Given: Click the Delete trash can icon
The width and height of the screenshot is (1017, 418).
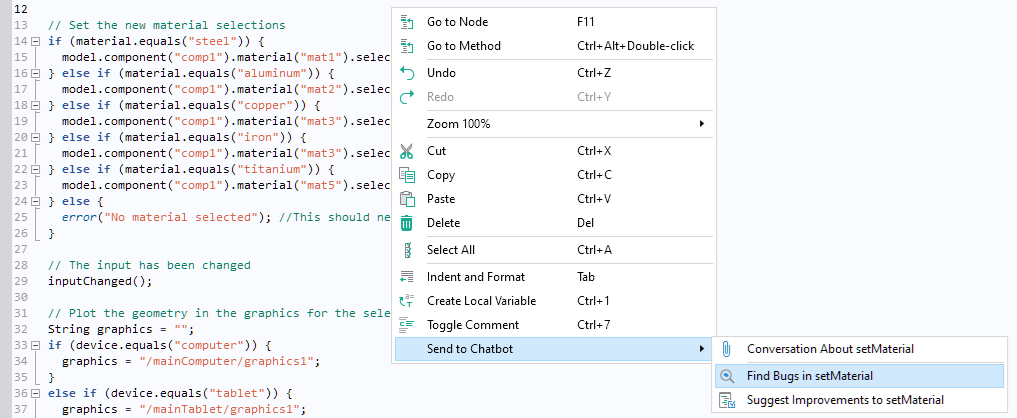Looking at the screenshot, I should [407, 223].
